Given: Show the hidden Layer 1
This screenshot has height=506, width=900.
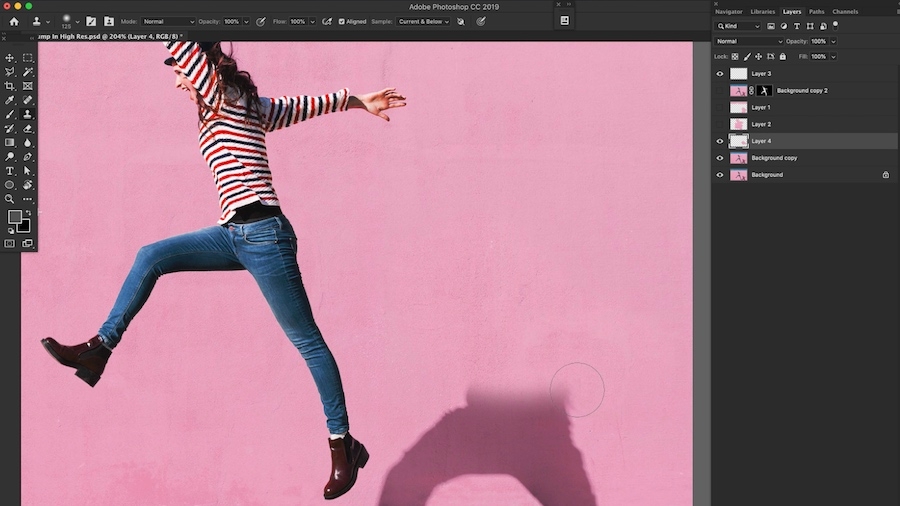Looking at the screenshot, I should [720, 107].
